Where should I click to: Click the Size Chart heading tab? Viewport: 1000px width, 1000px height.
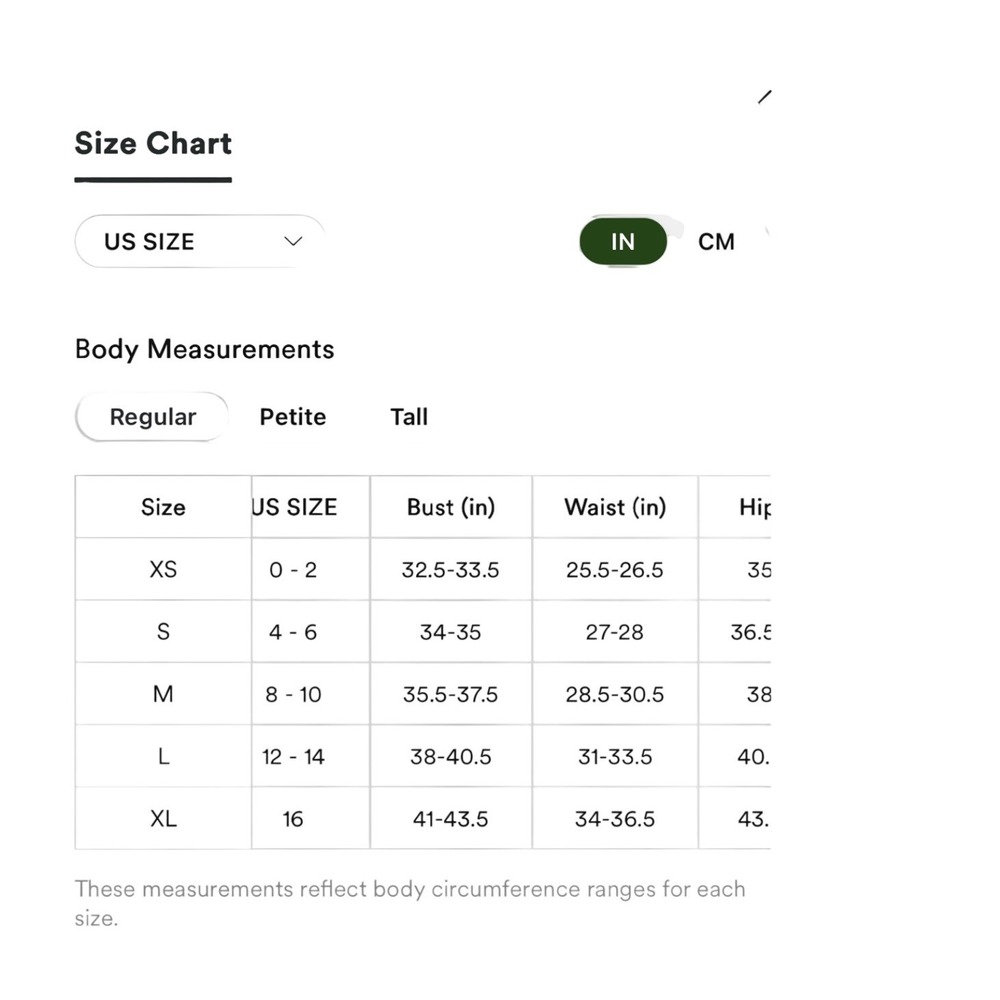(153, 143)
